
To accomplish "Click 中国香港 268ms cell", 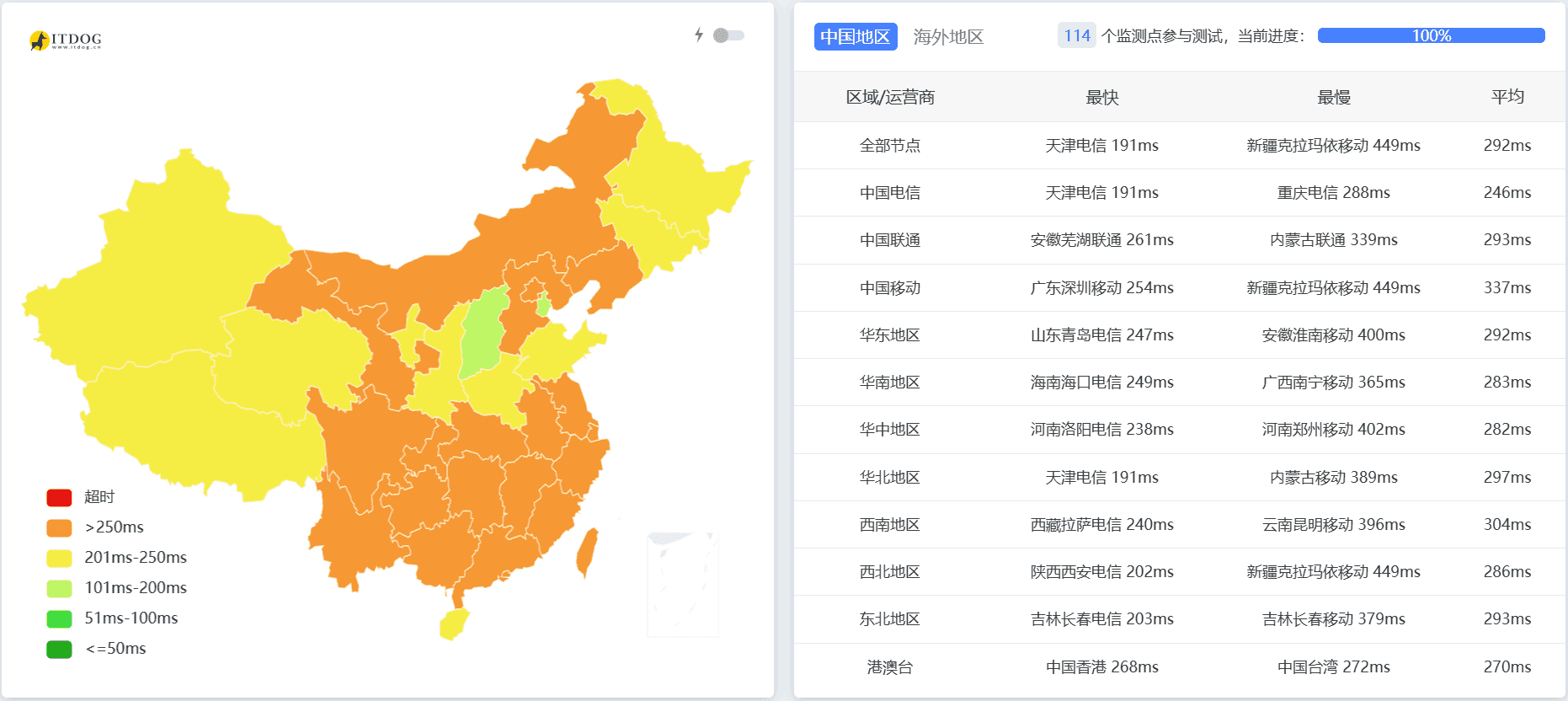I will (x=1101, y=666).
